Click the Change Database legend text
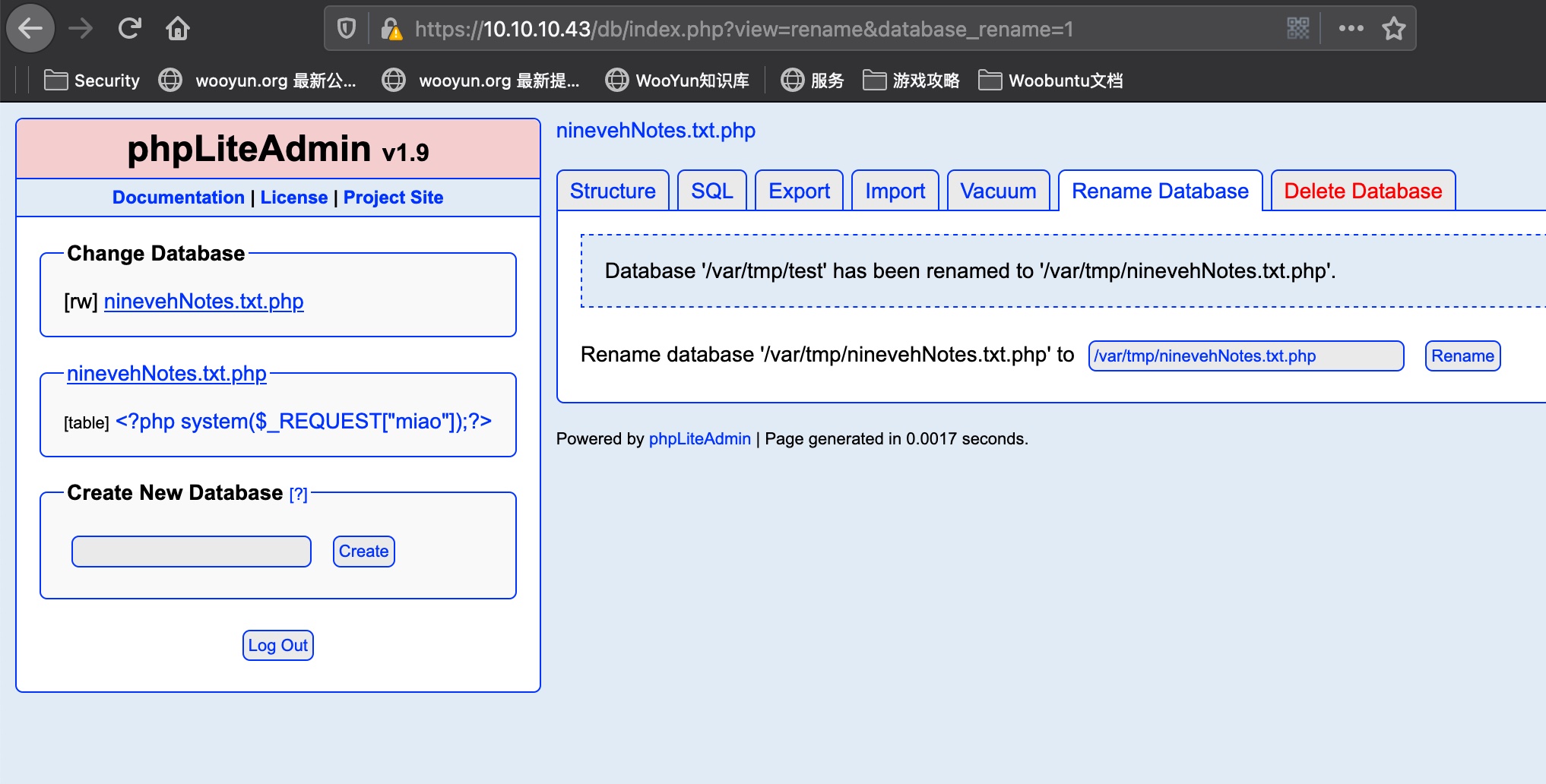1546x784 pixels. 156,254
